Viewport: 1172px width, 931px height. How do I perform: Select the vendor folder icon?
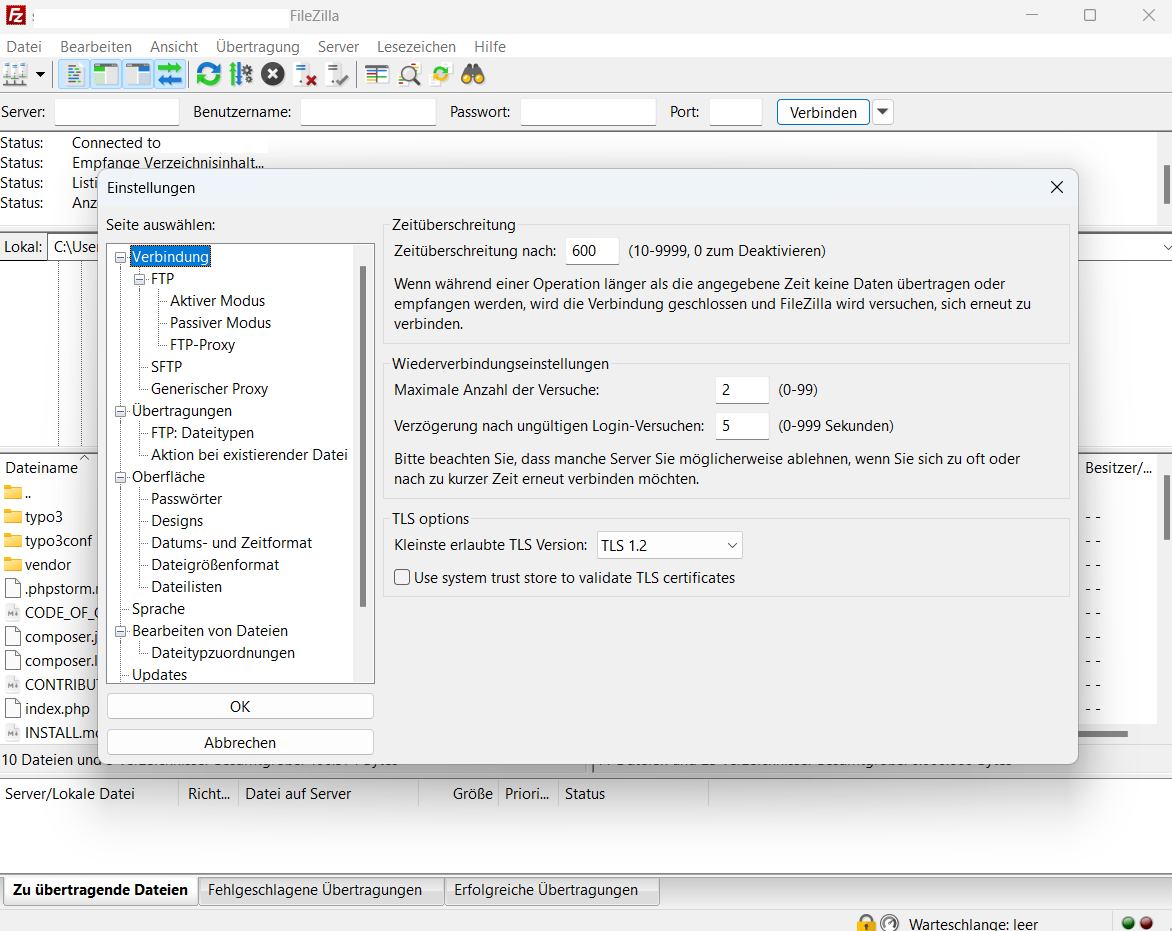(x=13, y=564)
